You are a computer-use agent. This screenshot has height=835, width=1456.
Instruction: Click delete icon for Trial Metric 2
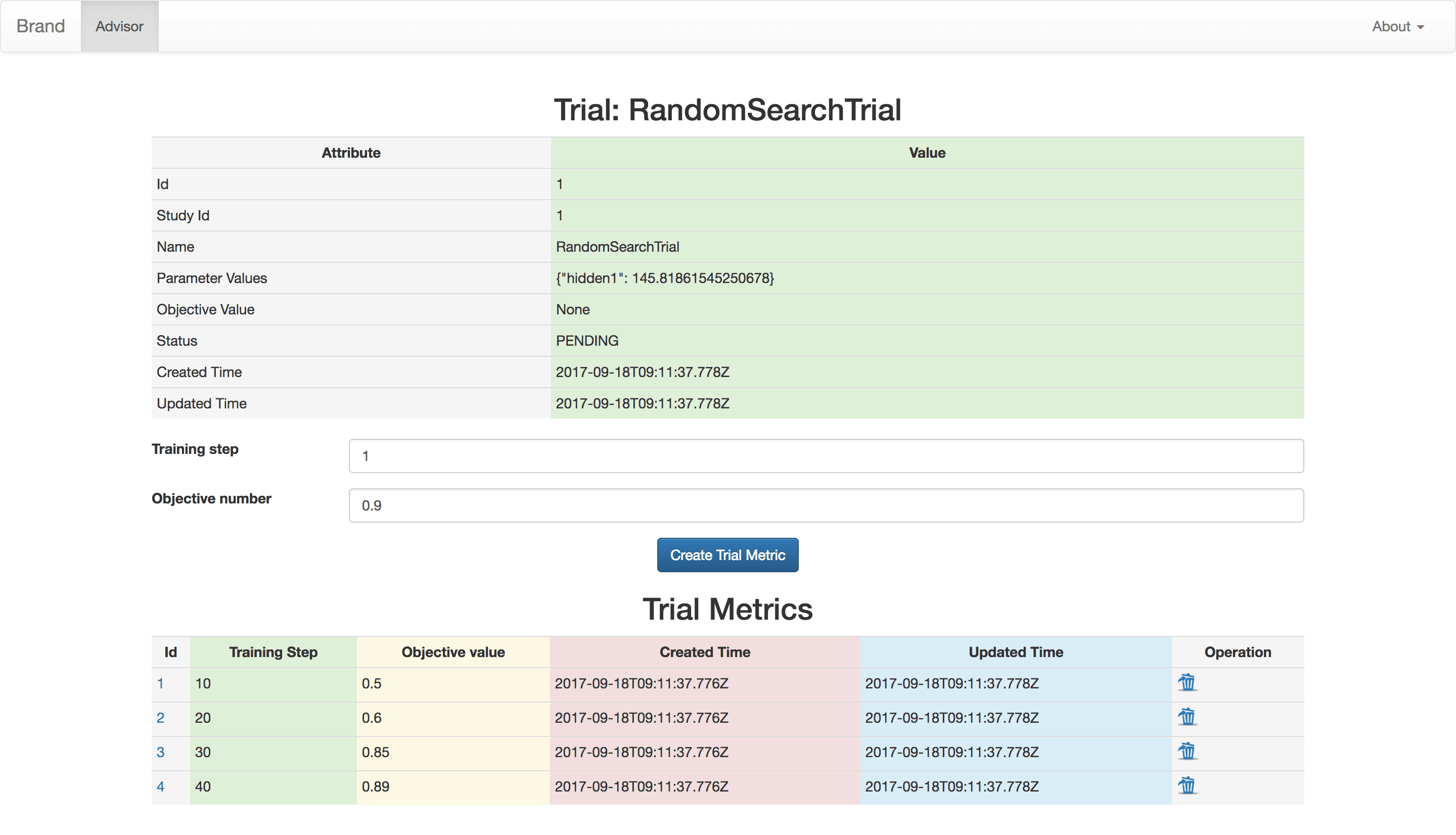(x=1188, y=717)
